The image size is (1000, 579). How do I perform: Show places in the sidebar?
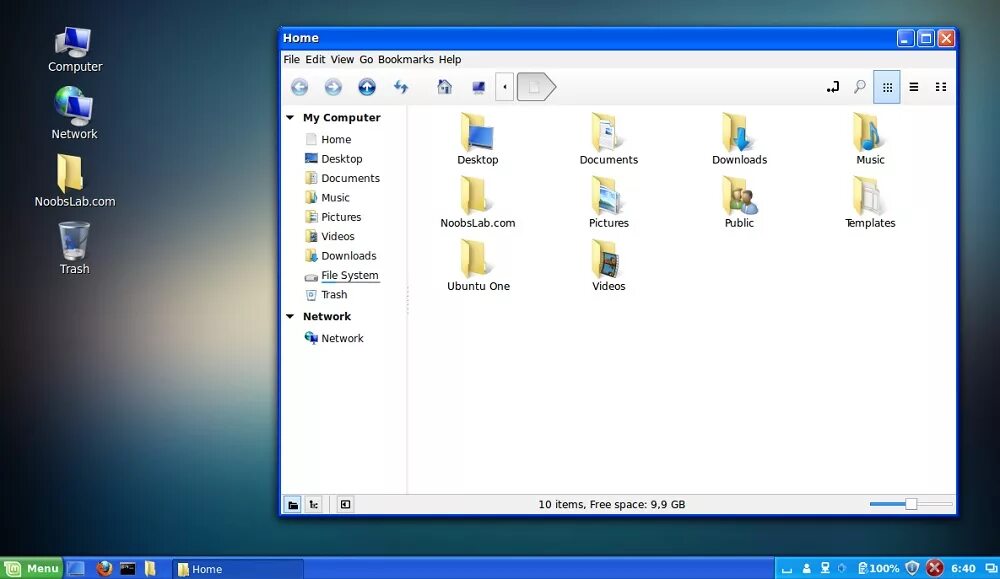[293, 504]
